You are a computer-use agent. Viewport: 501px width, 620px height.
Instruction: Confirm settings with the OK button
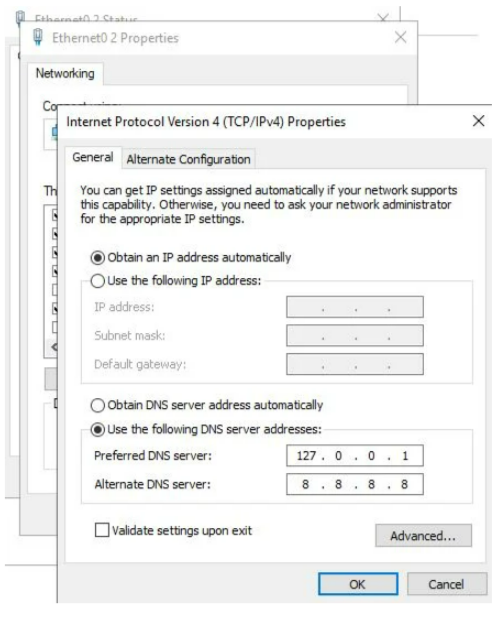point(358,584)
